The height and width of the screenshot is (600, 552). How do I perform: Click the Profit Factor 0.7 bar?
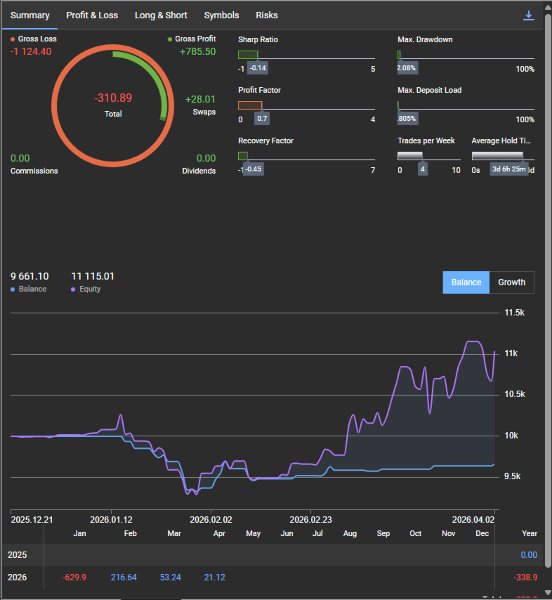pos(250,106)
